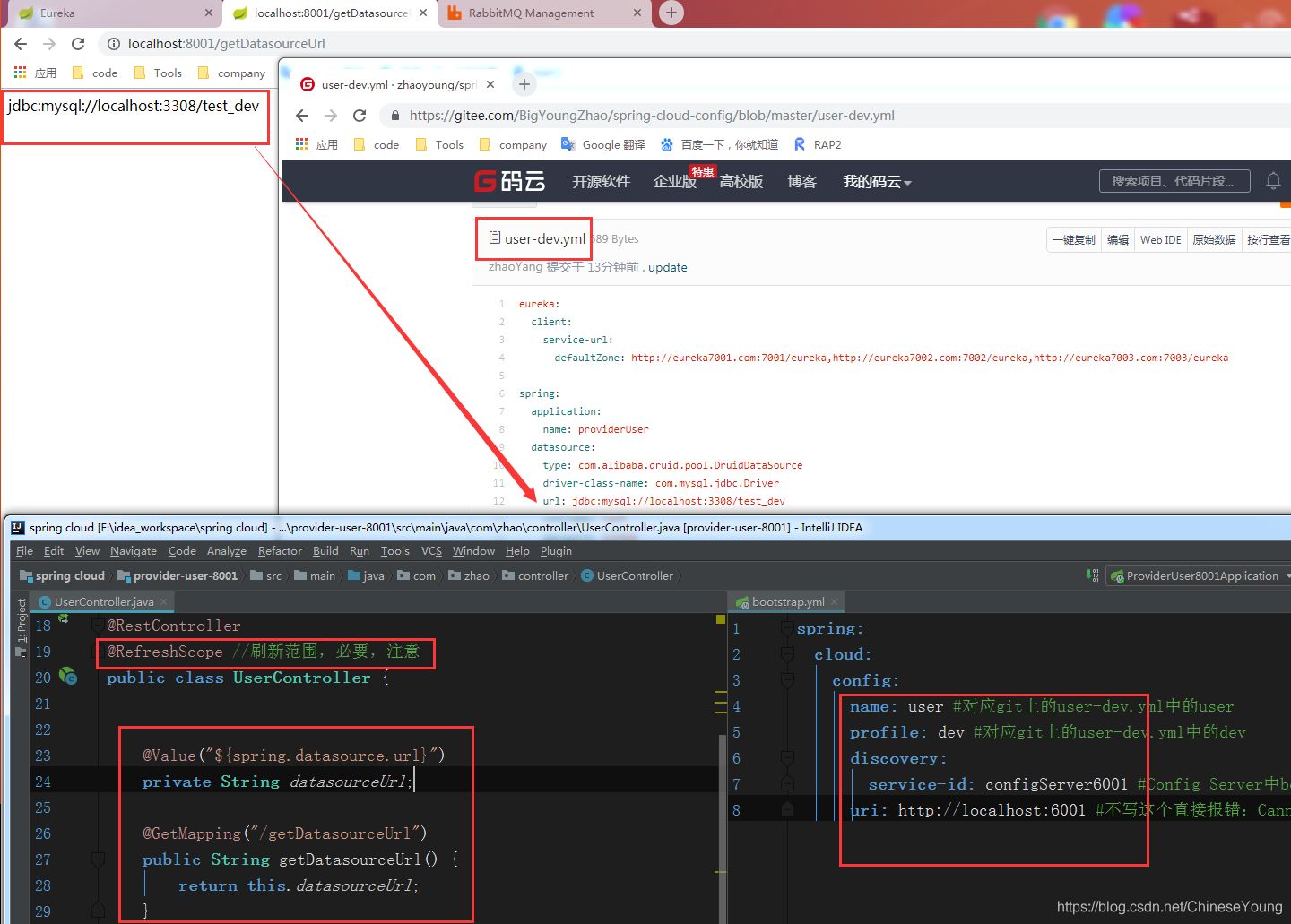Viewport: 1291px width, 924px height.
Task: Open a new tab in back browser
Action: [x=671, y=13]
